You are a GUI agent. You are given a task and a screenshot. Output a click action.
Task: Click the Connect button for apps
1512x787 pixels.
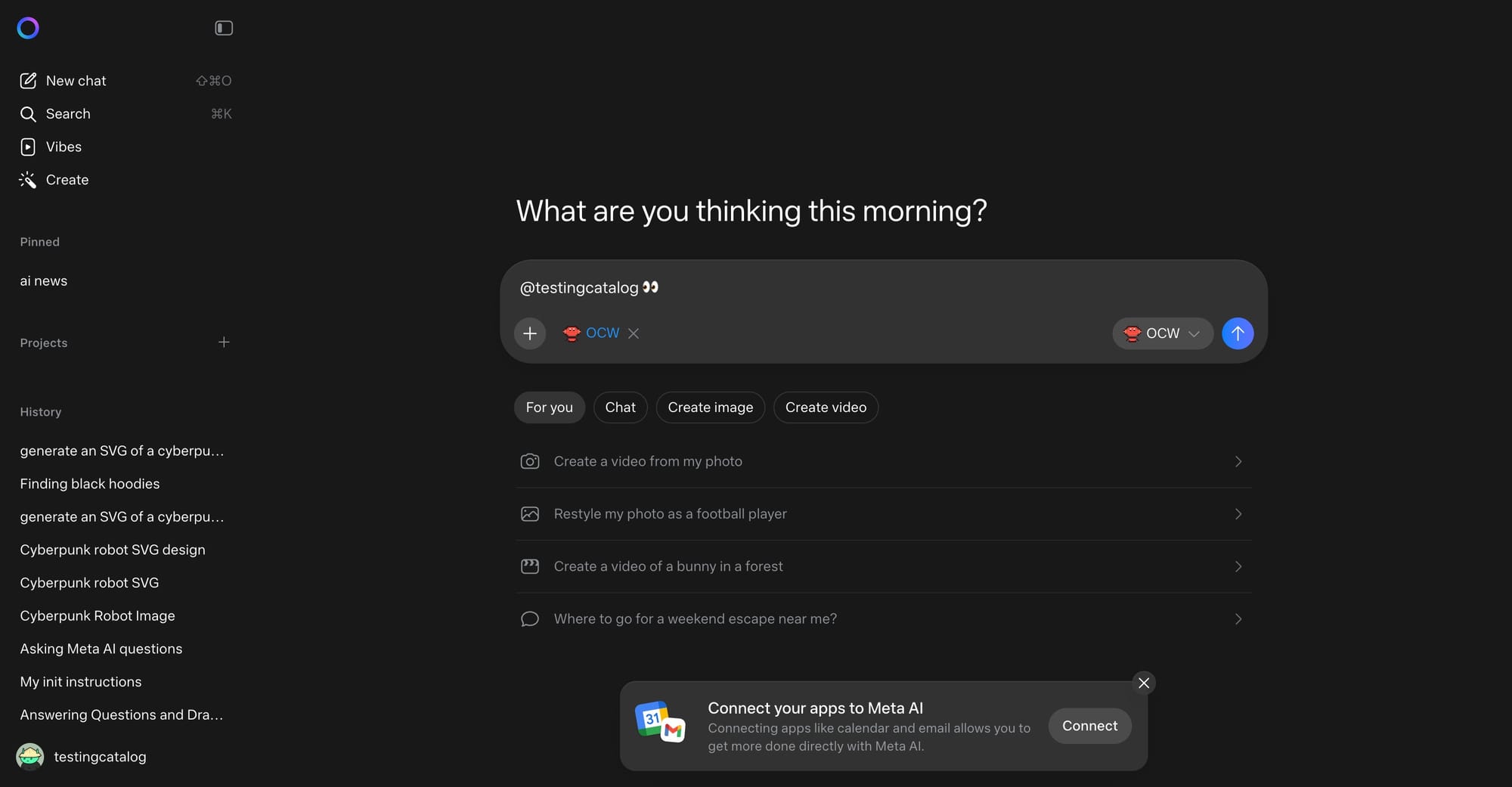point(1089,725)
